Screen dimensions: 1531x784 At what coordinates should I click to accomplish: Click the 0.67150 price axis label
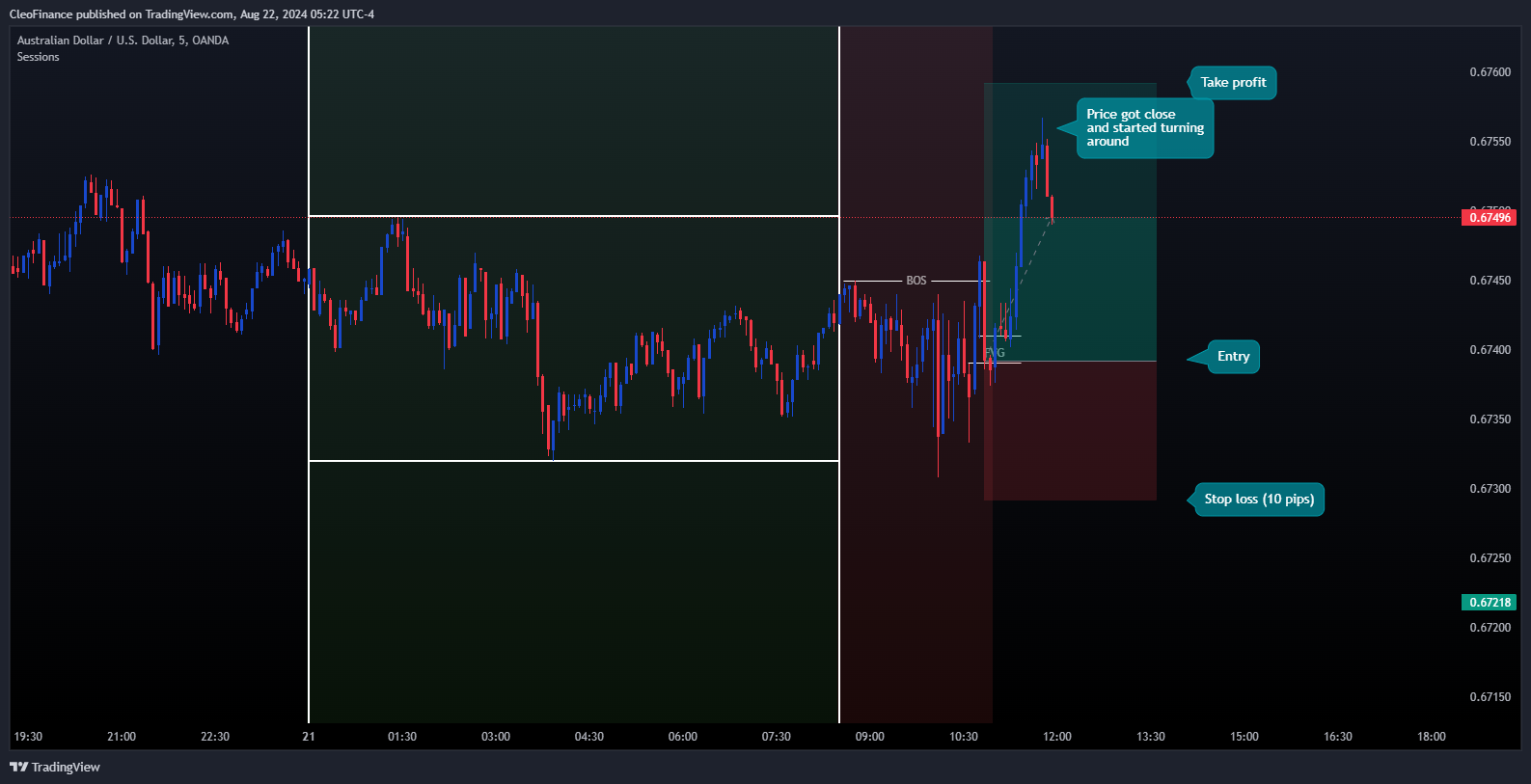click(1490, 697)
